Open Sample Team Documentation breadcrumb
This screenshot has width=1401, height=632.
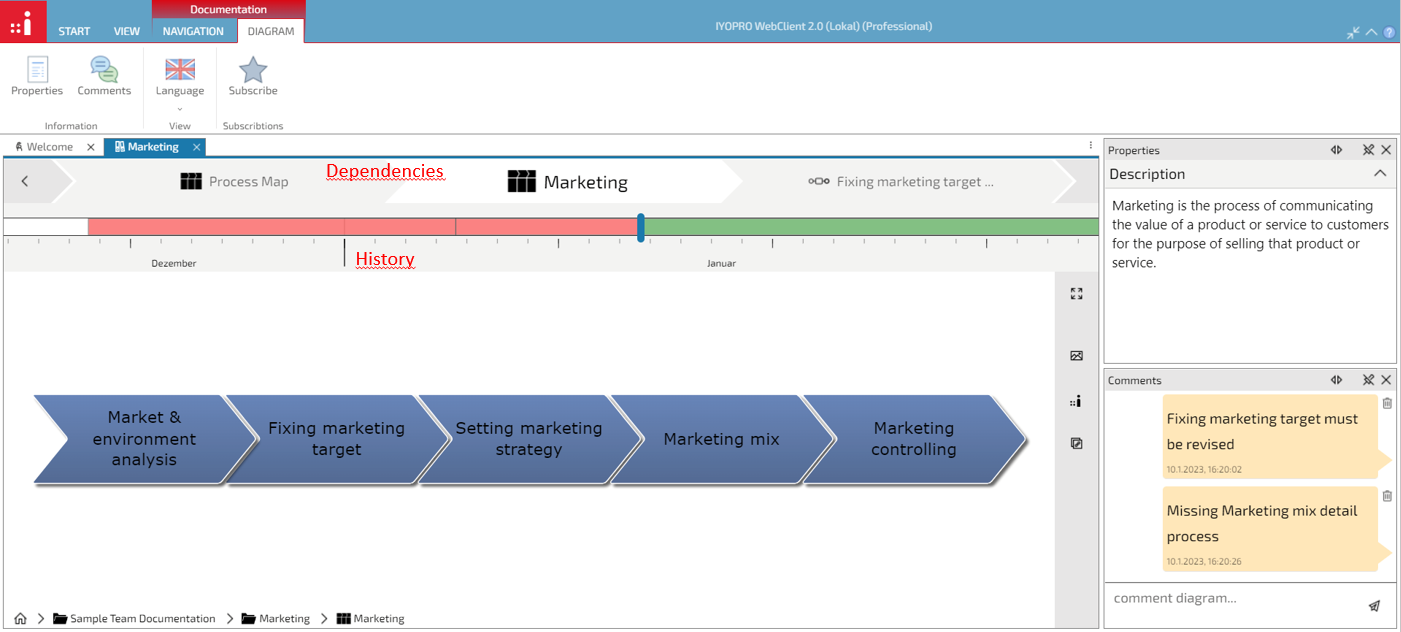[134, 619]
